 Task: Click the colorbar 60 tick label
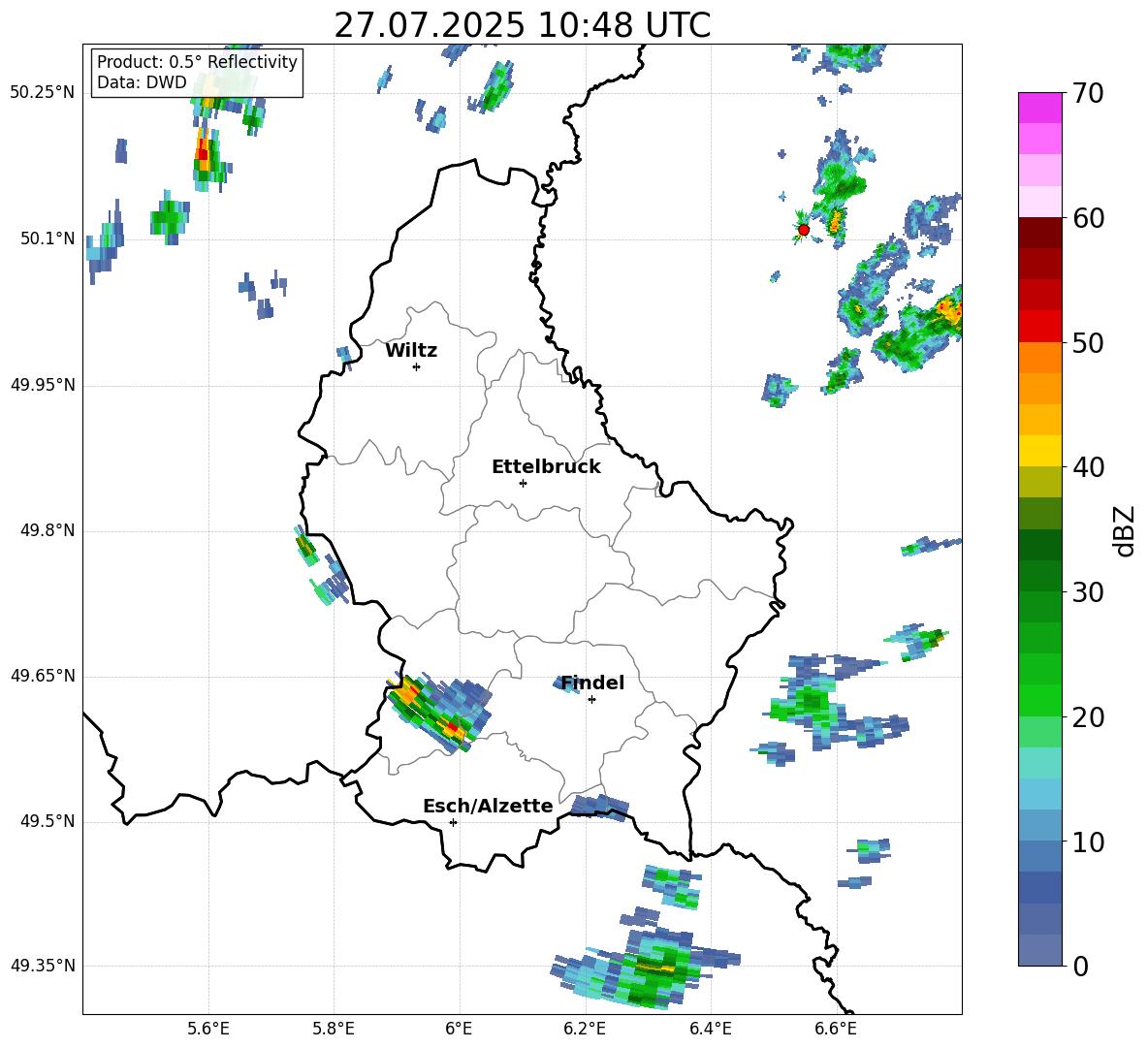(1088, 218)
